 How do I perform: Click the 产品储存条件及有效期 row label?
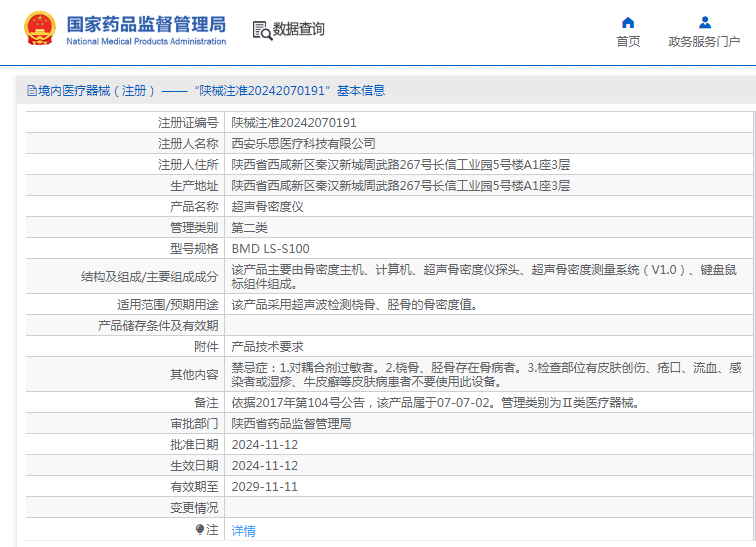pos(158,326)
